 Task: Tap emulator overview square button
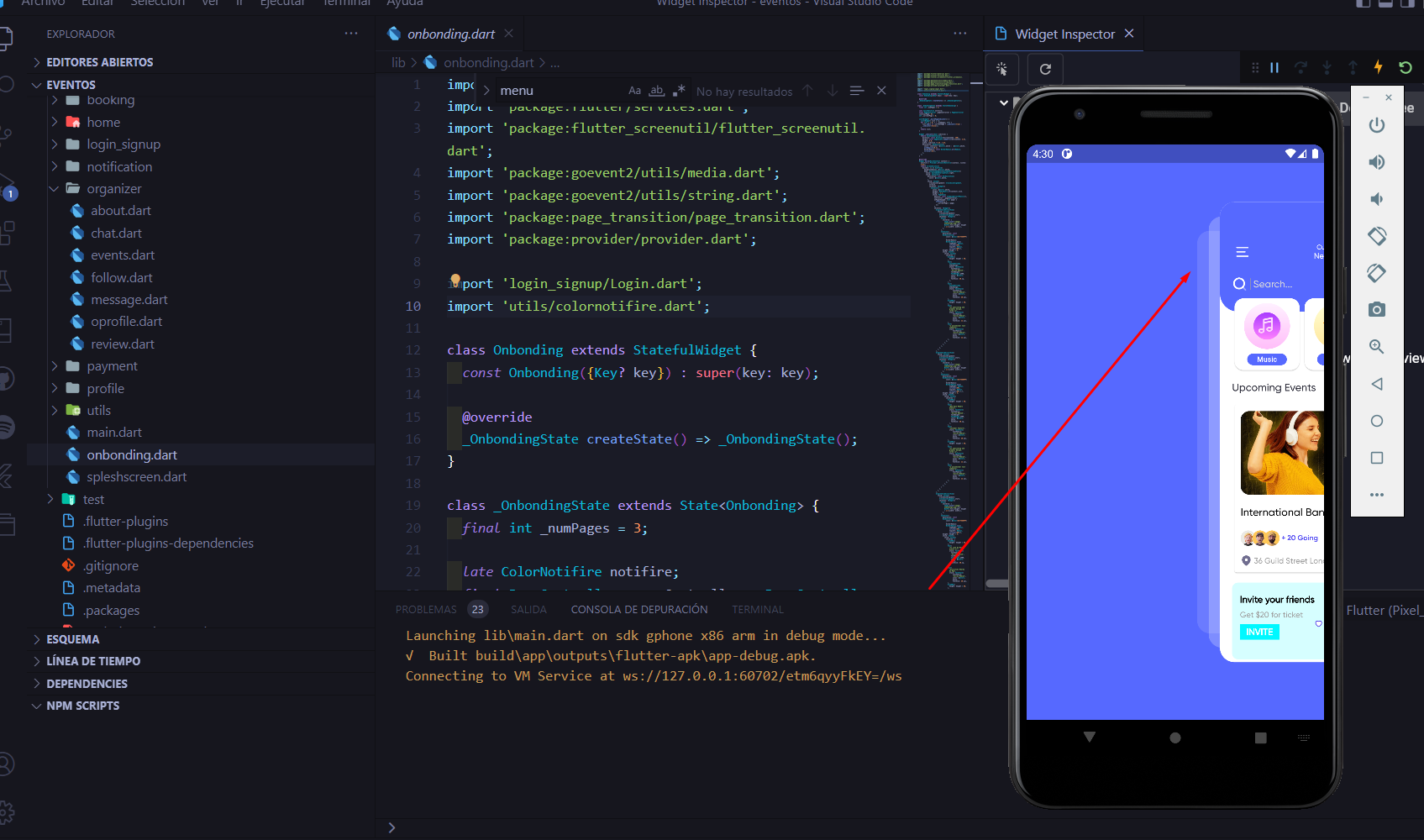pyautogui.click(x=1376, y=458)
